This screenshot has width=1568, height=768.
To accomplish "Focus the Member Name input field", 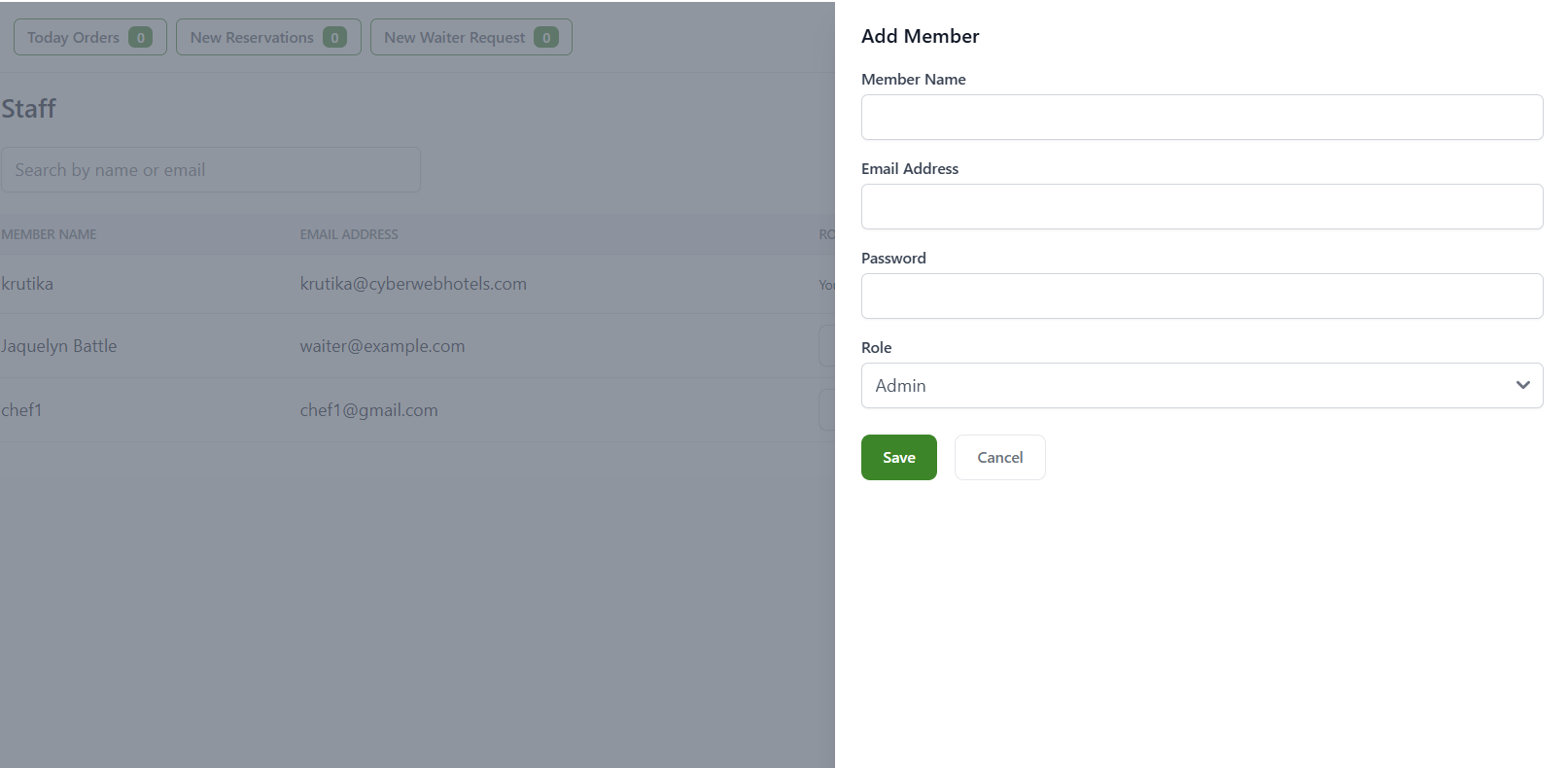I will point(1202,117).
